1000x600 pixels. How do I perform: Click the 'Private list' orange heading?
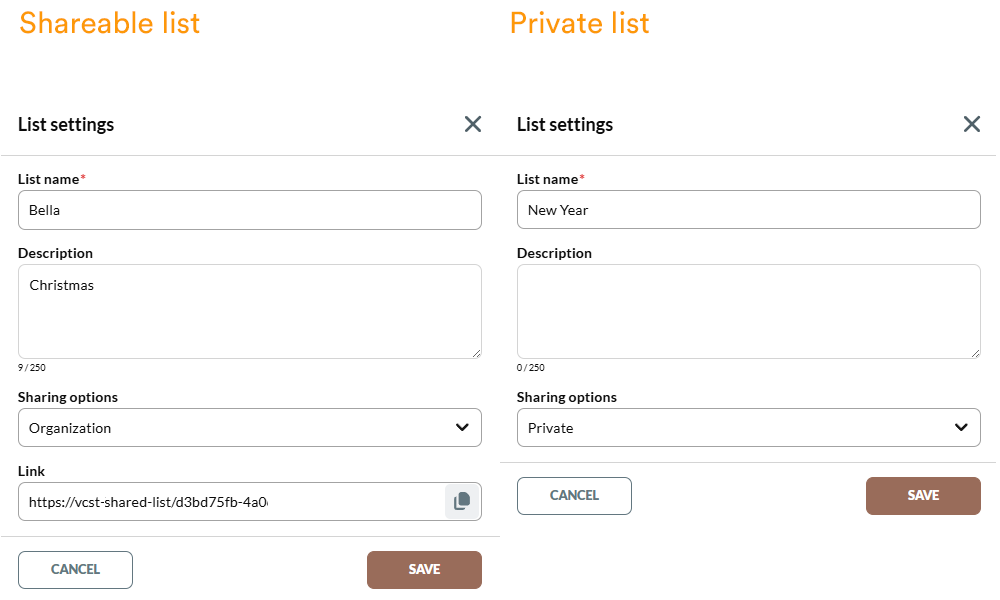[580, 23]
